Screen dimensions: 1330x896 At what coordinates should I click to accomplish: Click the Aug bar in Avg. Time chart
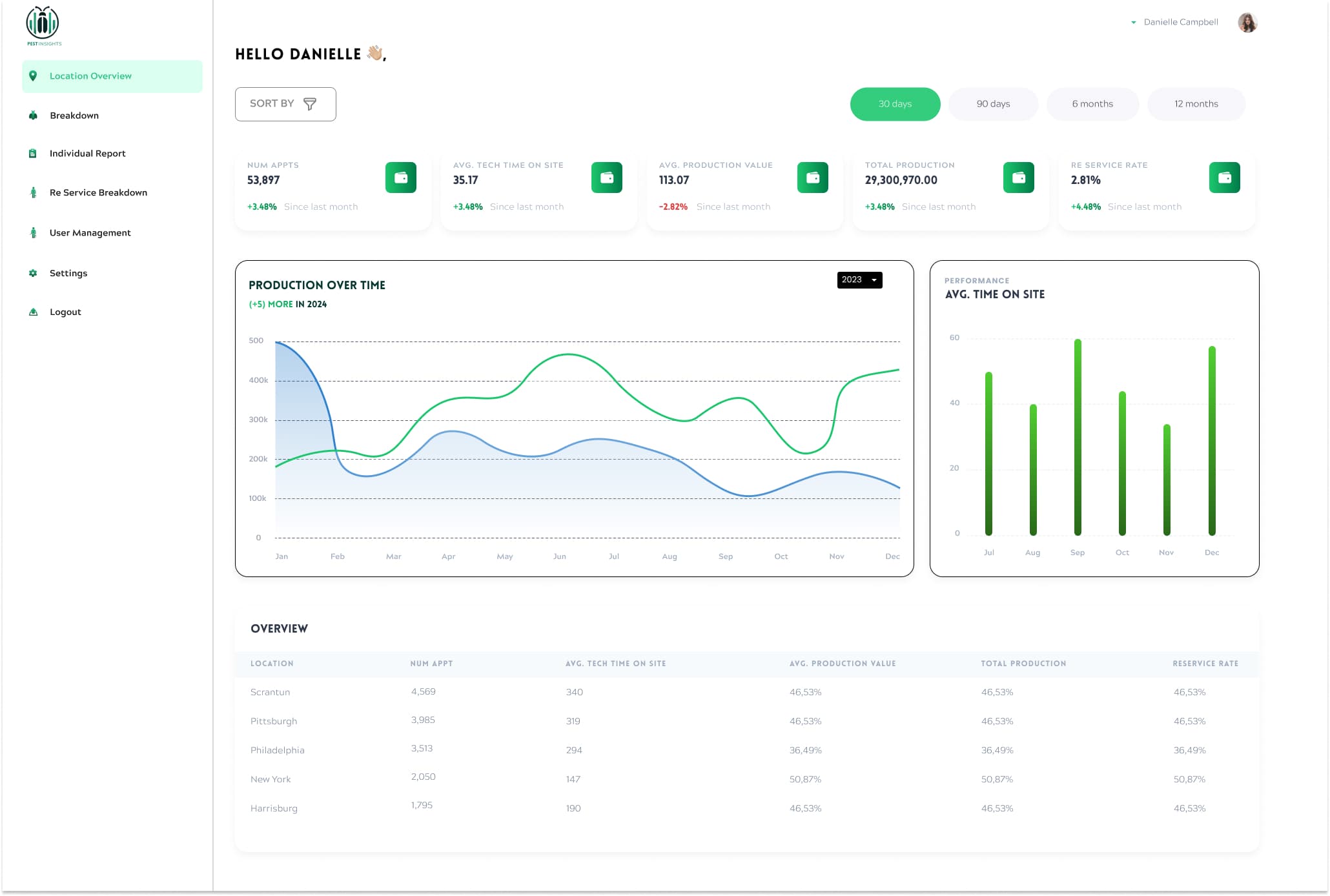tap(1033, 470)
